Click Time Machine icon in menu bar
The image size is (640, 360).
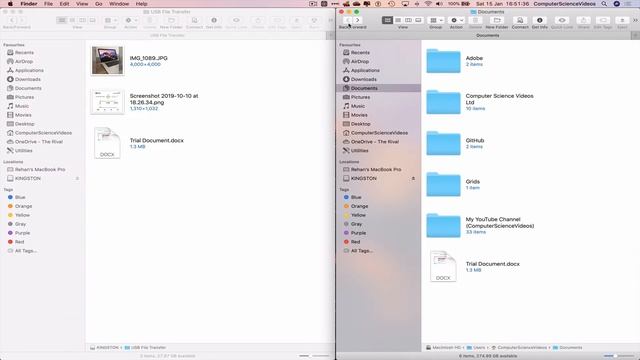pyautogui.click(x=391, y=4)
